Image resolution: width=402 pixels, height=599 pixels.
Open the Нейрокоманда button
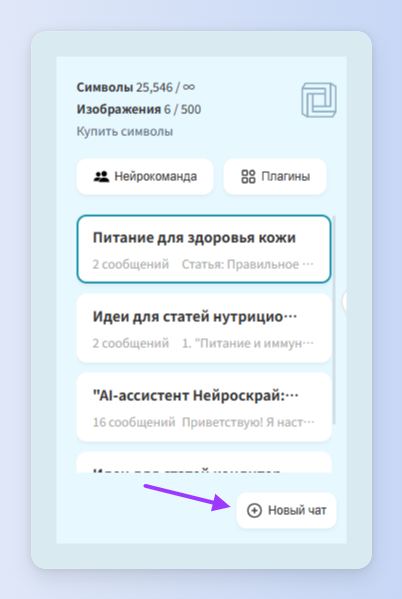(145, 176)
